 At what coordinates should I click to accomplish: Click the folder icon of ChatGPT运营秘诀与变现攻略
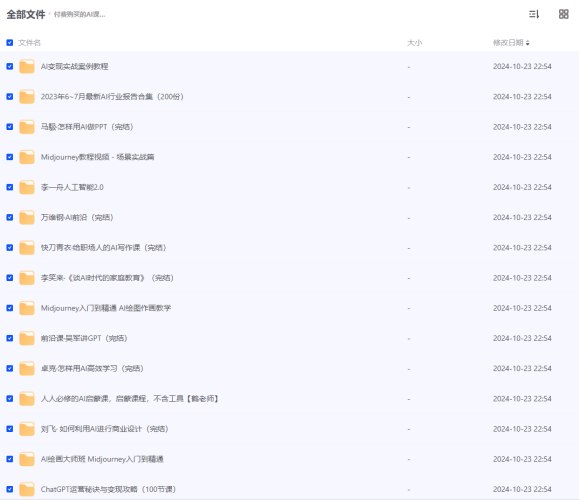pos(27,489)
